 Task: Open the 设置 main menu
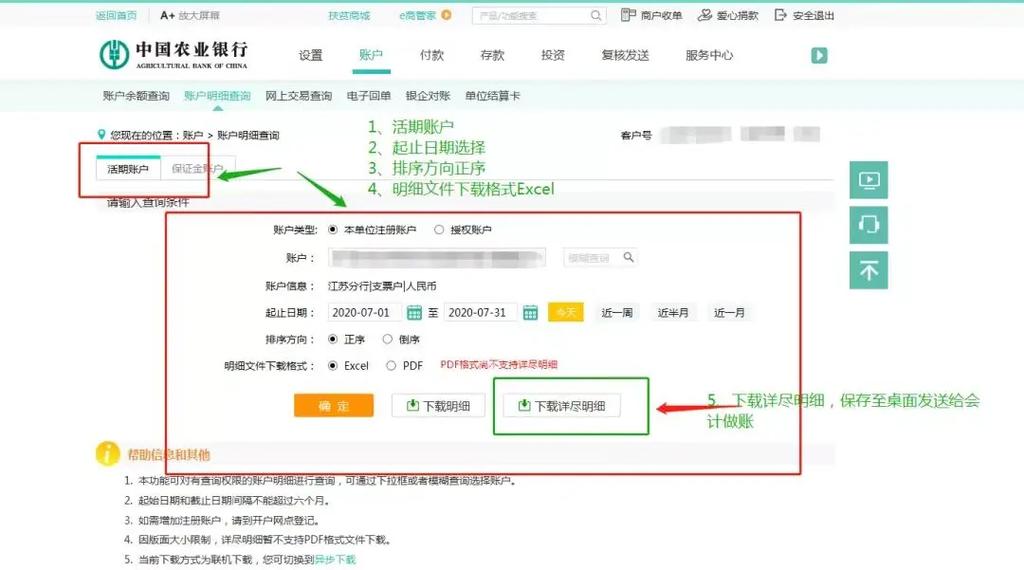[311, 55]
